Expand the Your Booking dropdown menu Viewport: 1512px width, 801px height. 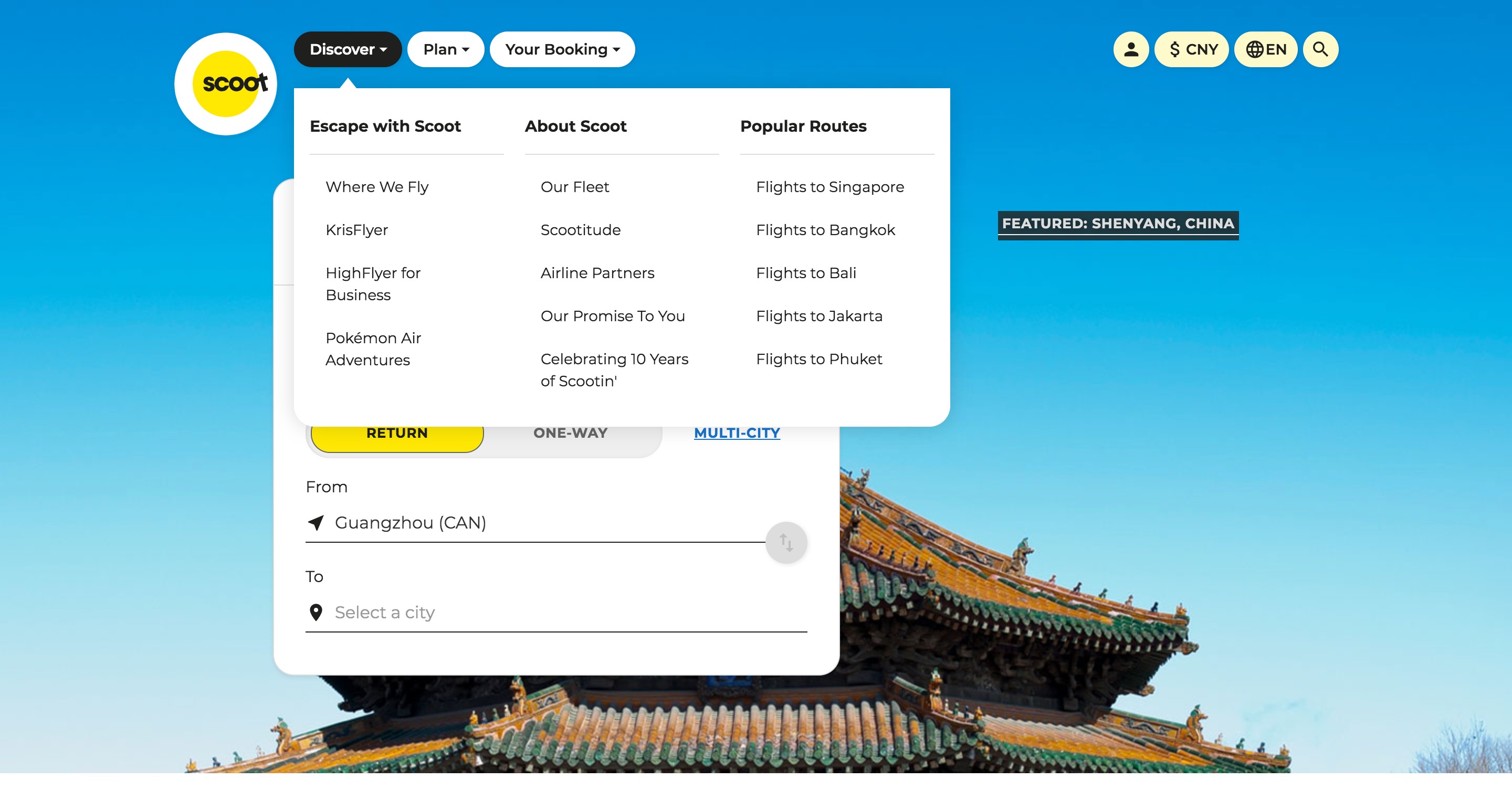pos(562,49)
